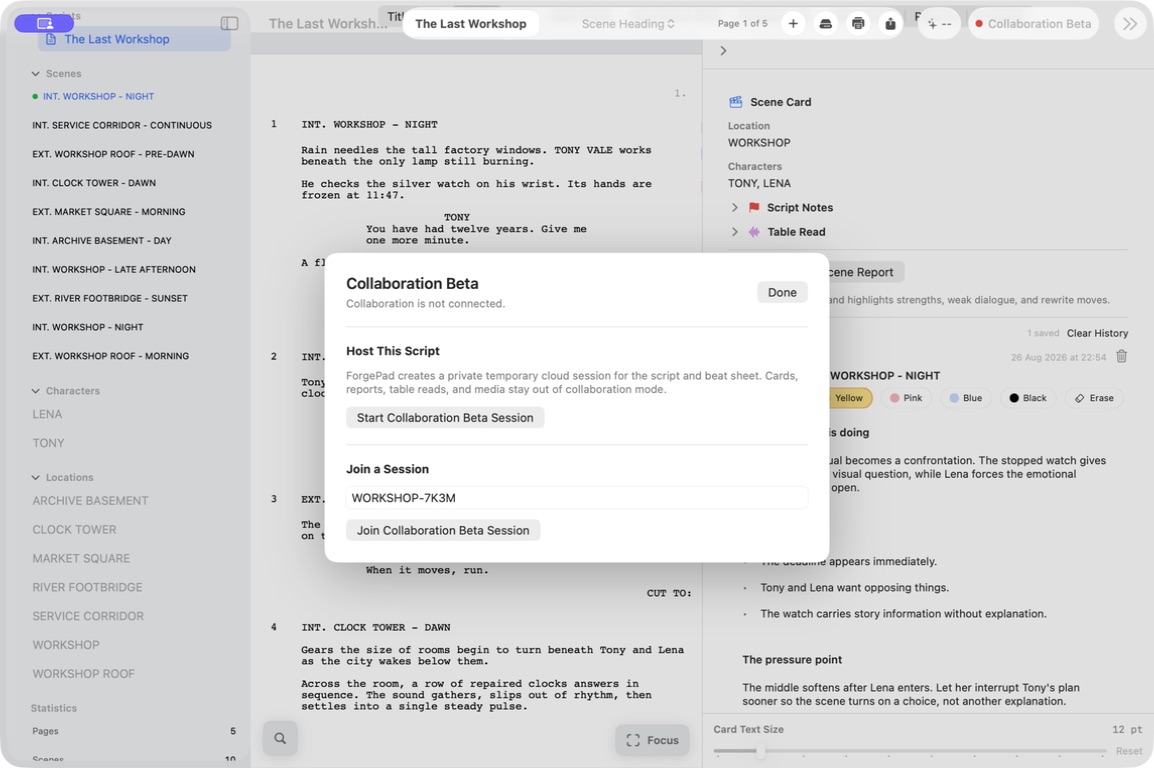
Task: Open search with magnifier icon
Action: 280,738
